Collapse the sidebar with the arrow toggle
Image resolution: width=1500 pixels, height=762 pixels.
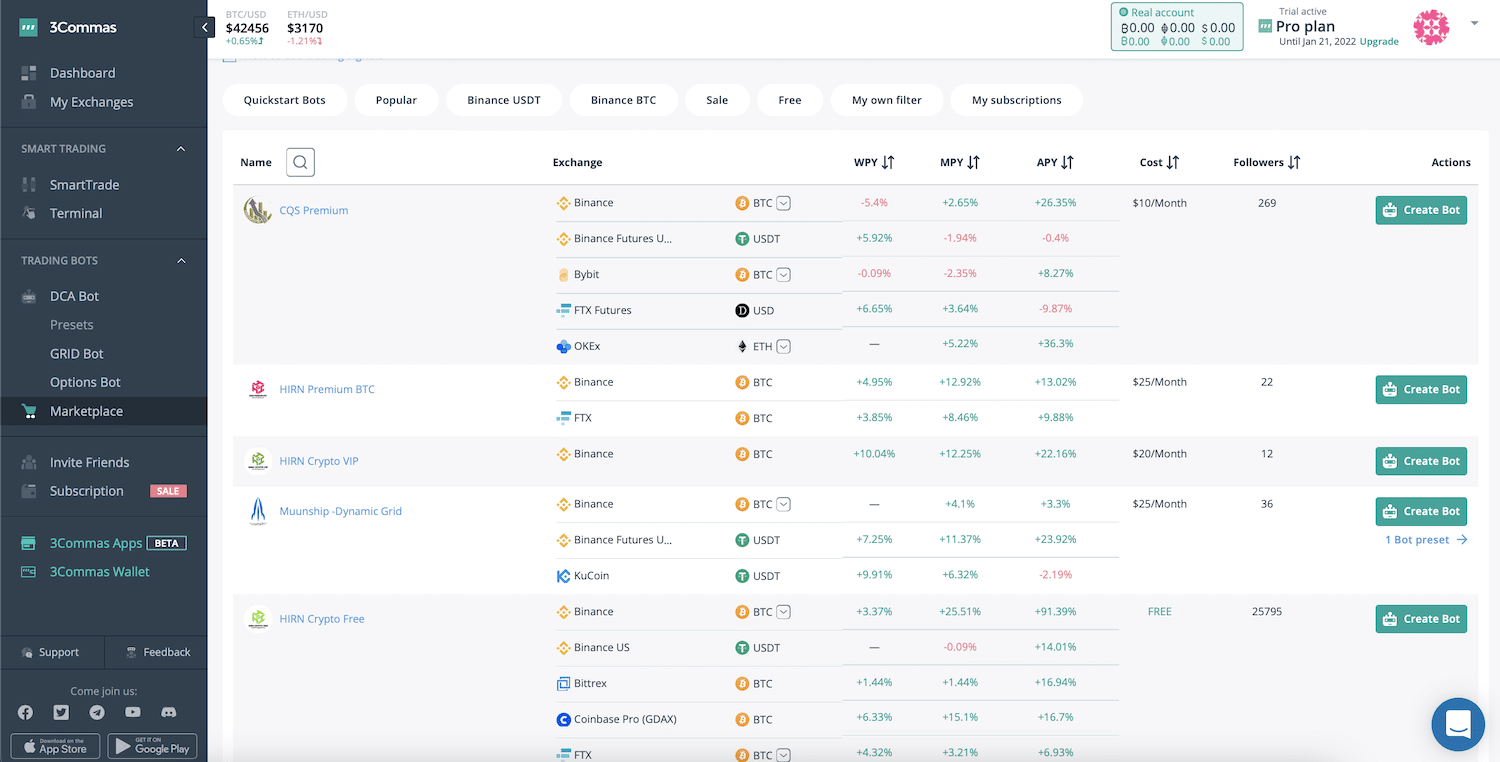[205, 27]
